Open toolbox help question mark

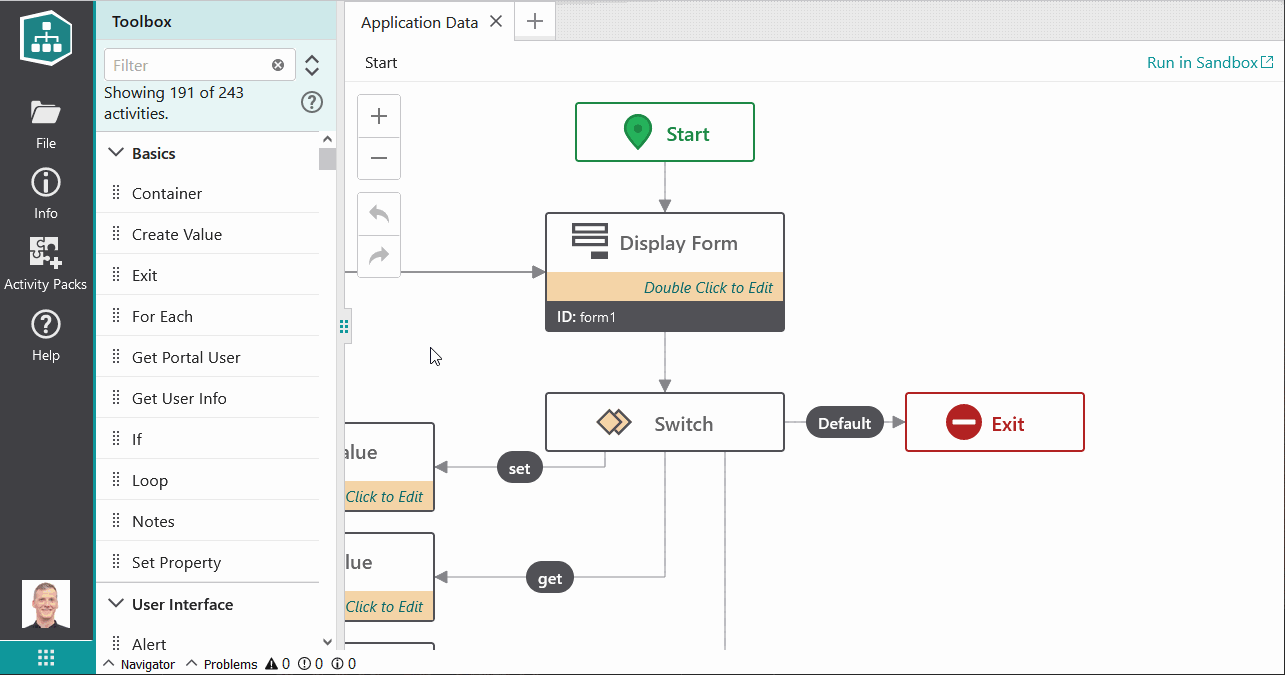point(312,102)
